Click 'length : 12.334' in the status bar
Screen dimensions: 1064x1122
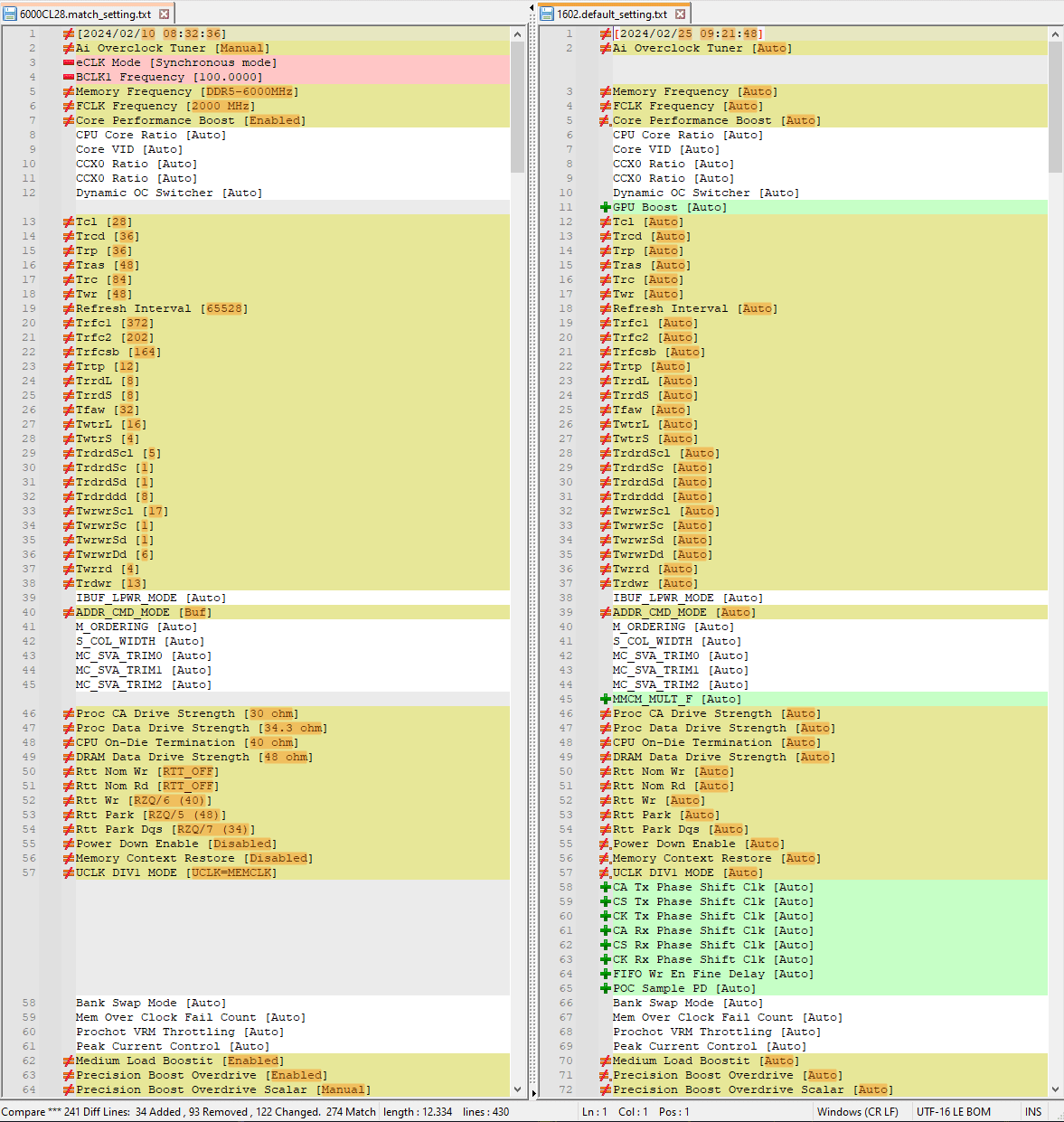[418, 1112]
